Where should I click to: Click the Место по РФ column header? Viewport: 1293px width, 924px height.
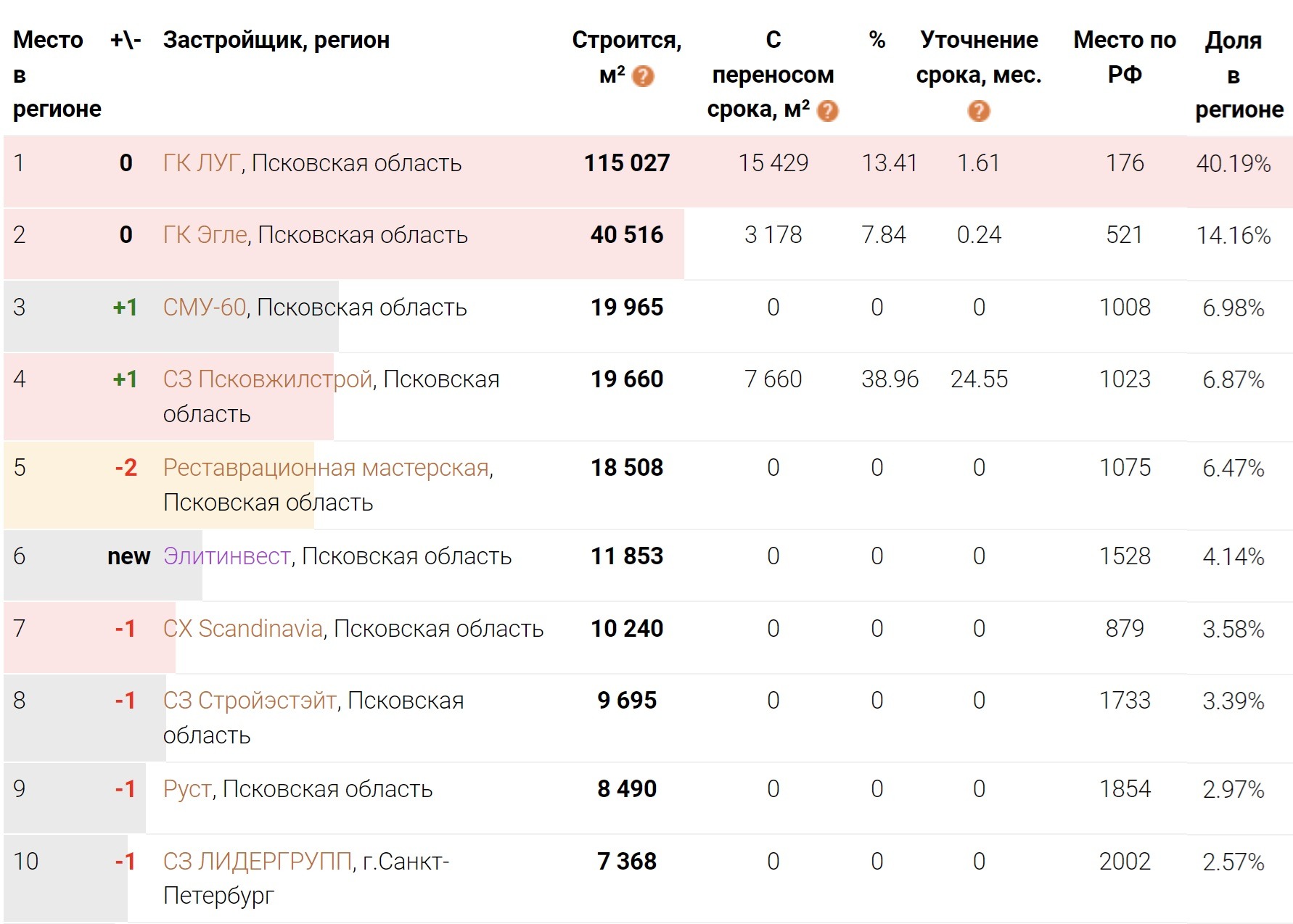pyautogui.click(x=1124, y=57)
